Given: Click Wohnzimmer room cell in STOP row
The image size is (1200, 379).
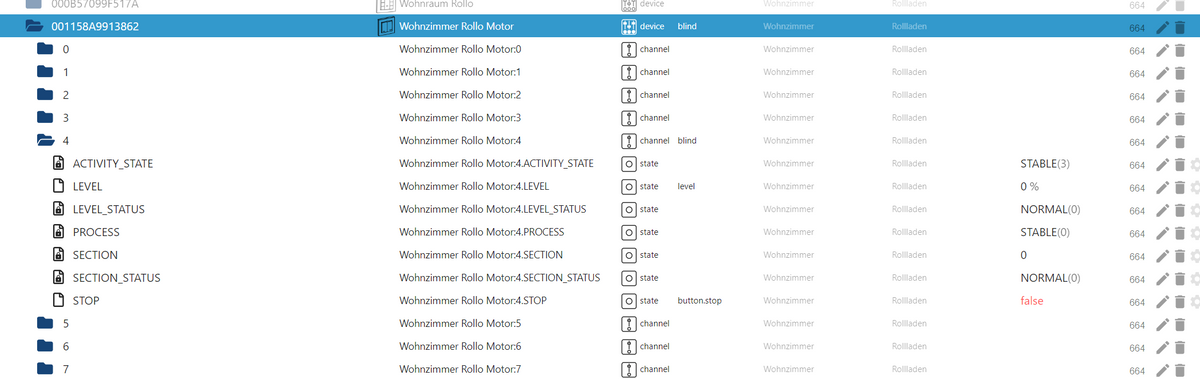Looking at the screenshot, I should pos(788,301).
